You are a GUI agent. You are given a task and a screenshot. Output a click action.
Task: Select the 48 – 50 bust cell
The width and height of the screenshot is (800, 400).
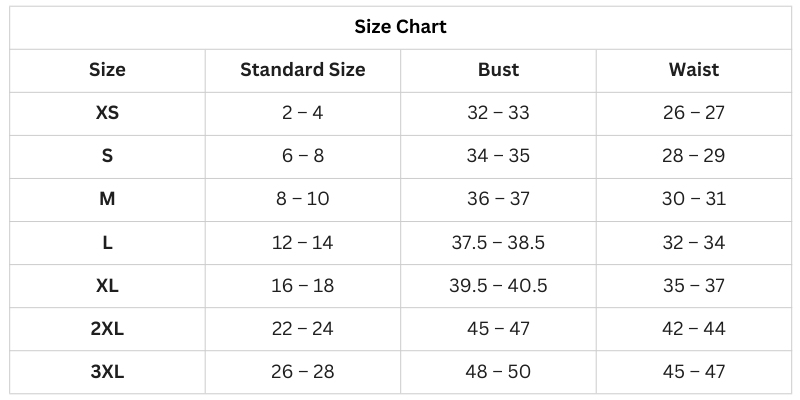coord(498,372)
